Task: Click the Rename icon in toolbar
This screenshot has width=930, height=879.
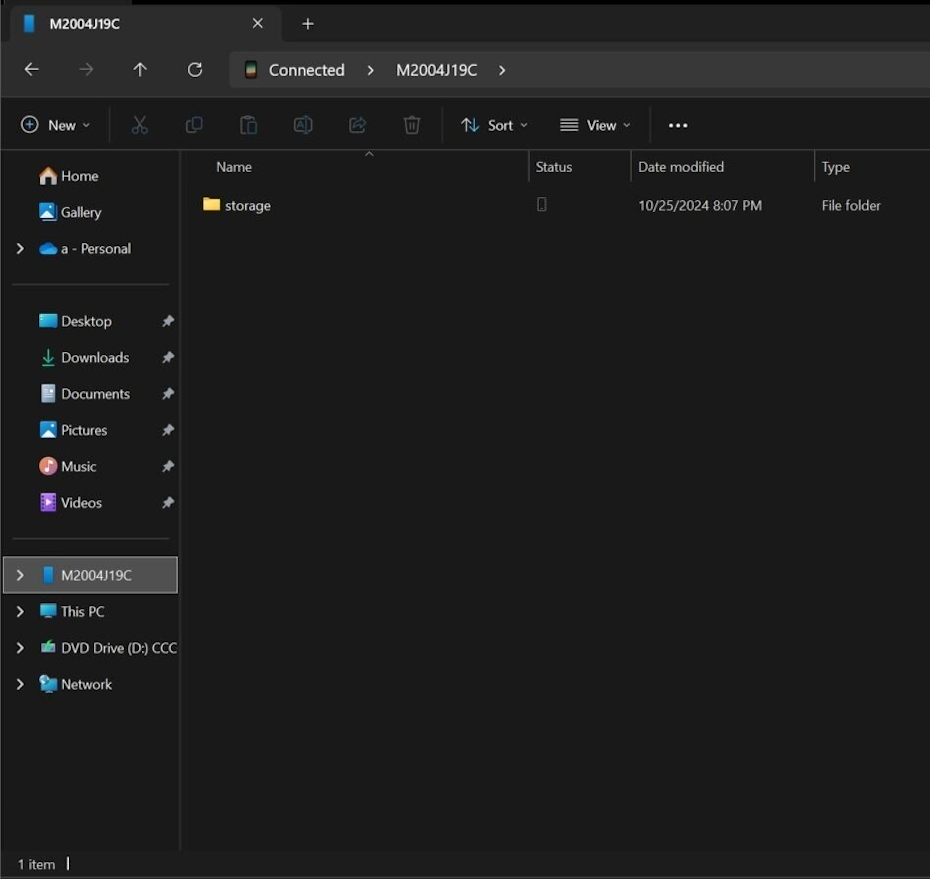Action: click(303, 125)
